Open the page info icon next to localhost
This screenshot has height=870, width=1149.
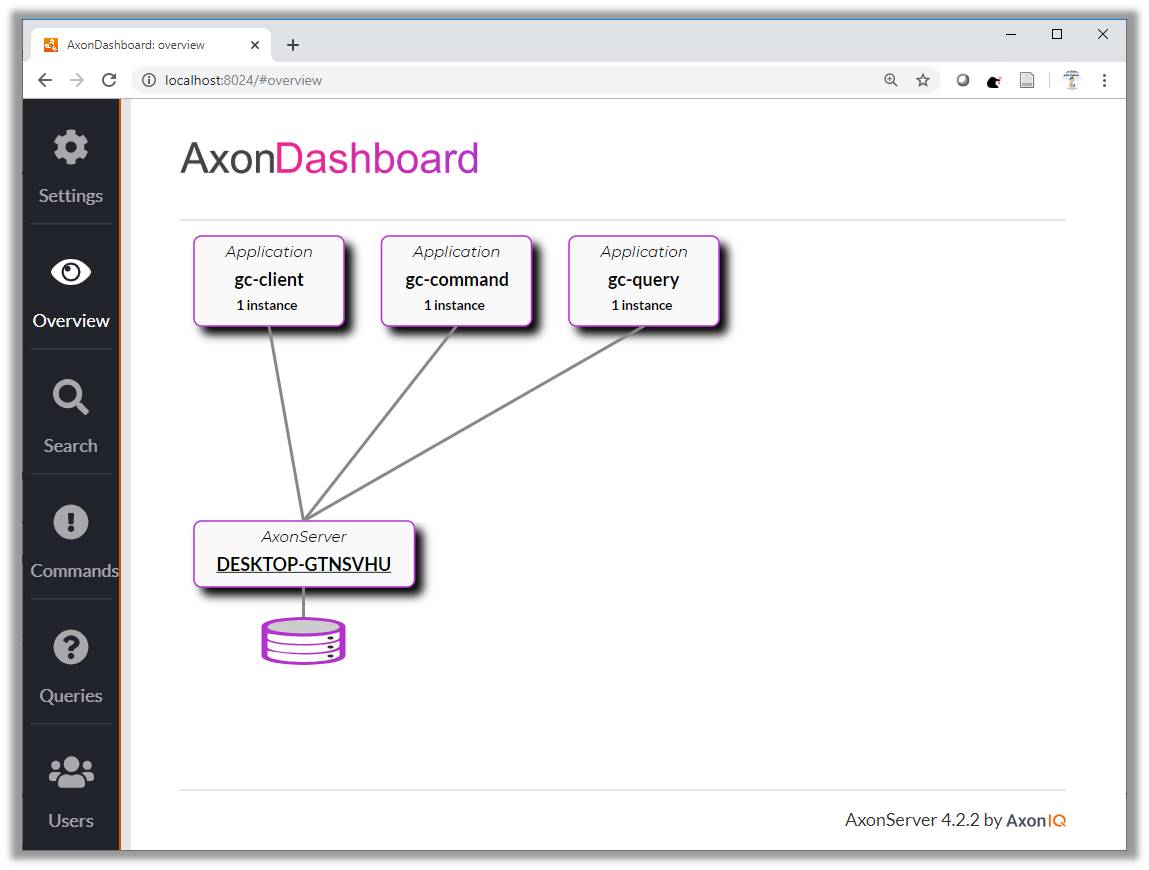point(147,80)
